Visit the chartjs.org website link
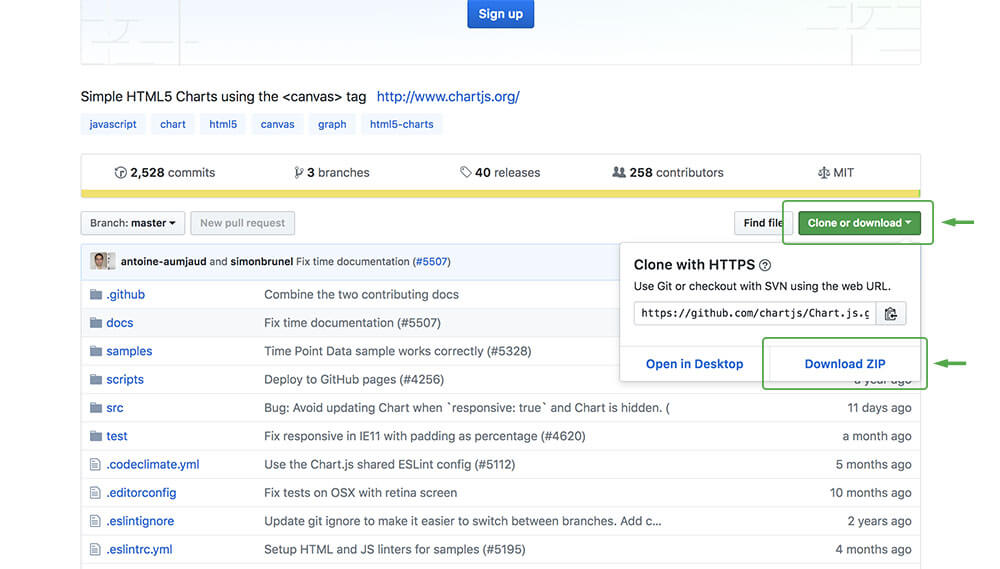The width and height of the screenshot is (1000, 569). (448, 97)
